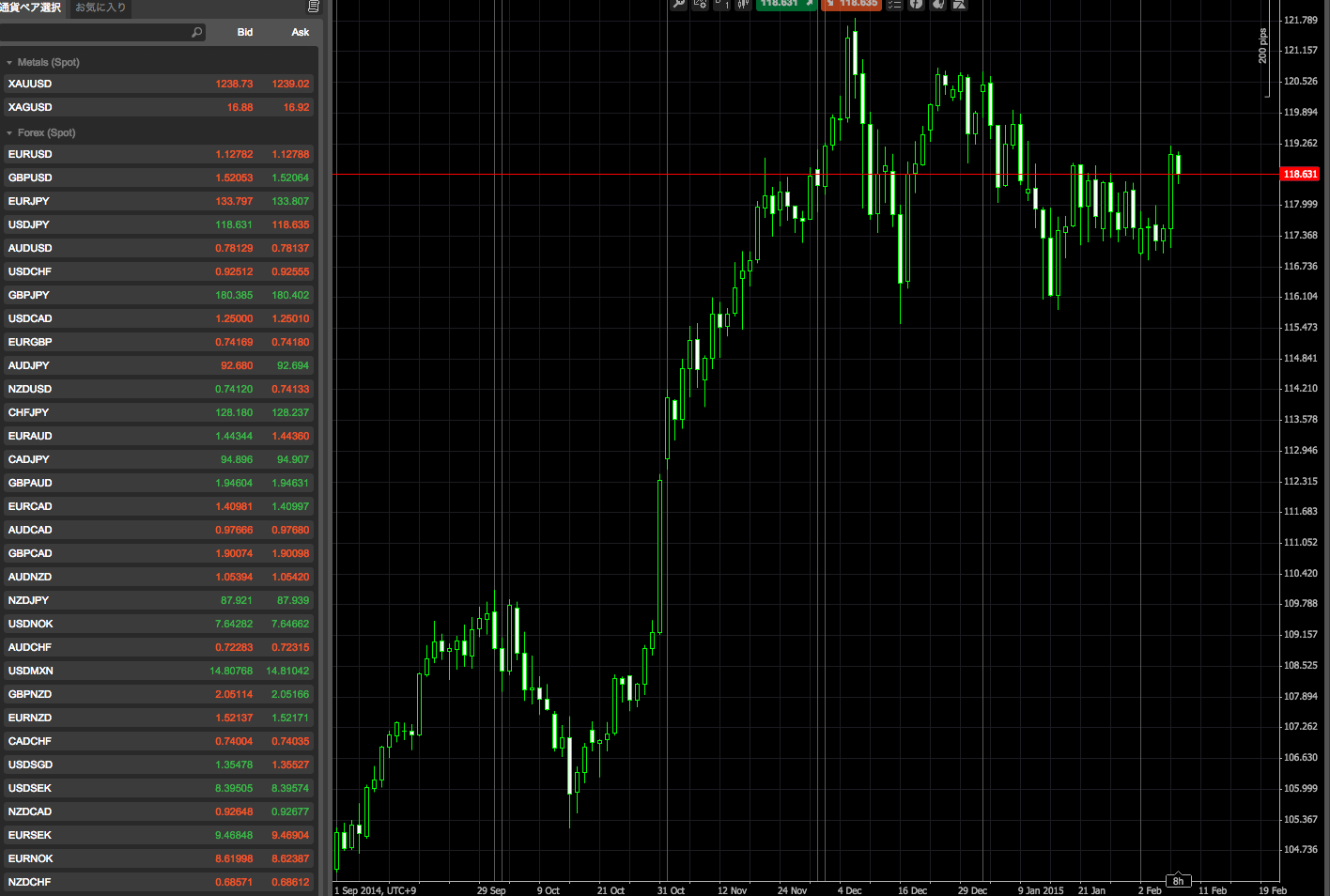Click GBPJPY ask price 180.402

pos(290,295)
